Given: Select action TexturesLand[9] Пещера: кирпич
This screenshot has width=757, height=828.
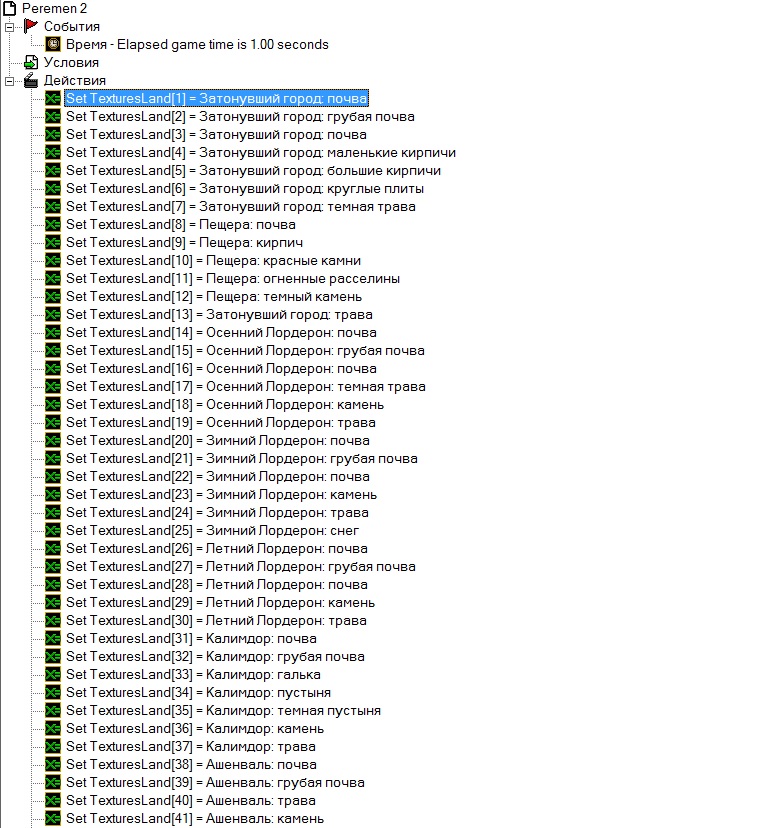Looking at the screenshot, I should pyautogui.click(x=185, y=242).
